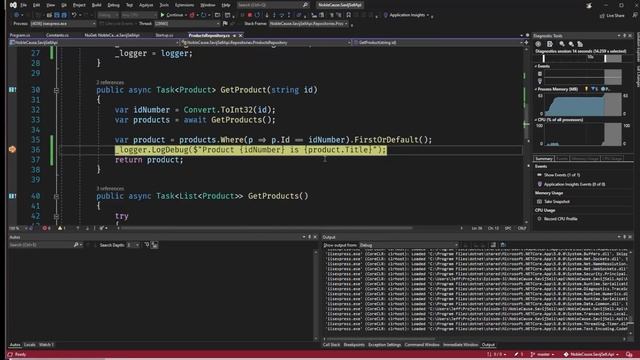Image resolution: width=640 pixels, height=360 pixels.
Task: Open the Debug menu
Action: pos(113,5)
